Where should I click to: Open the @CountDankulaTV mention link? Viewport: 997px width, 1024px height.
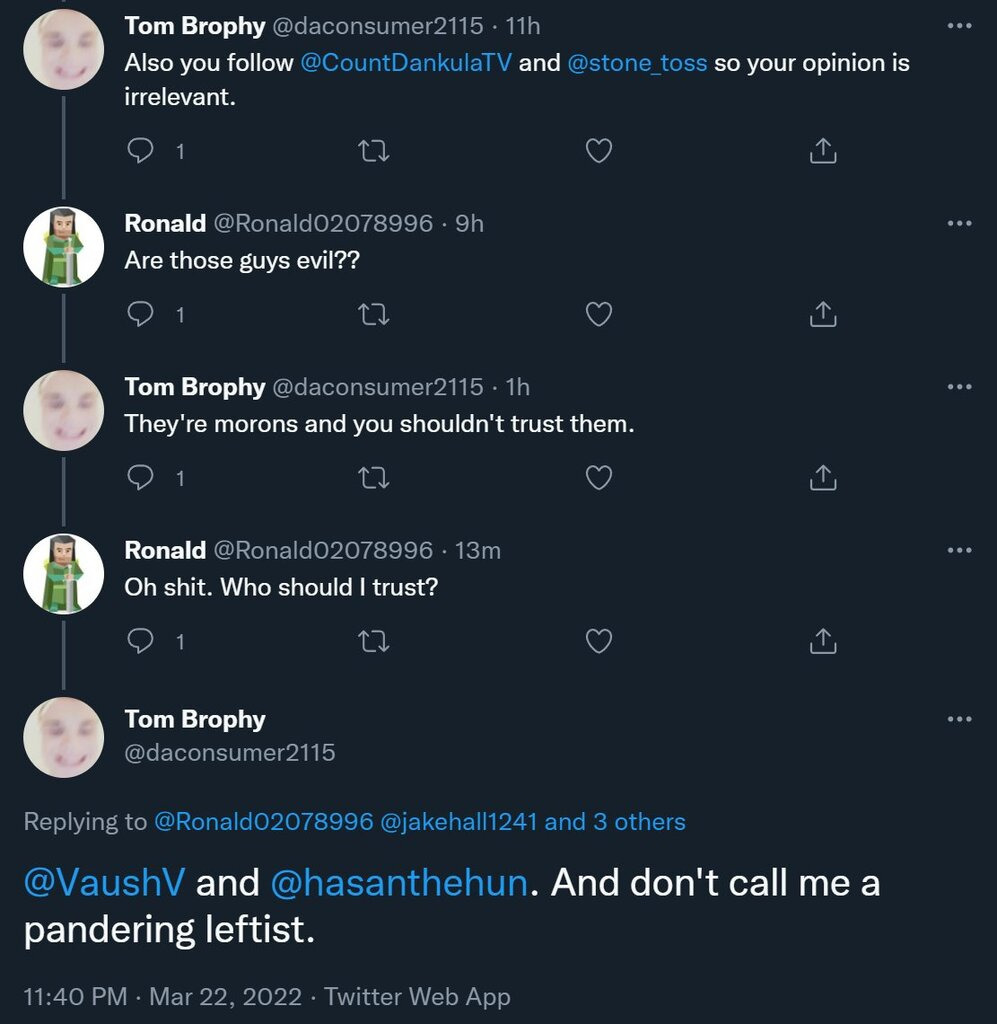coord(405,62)
